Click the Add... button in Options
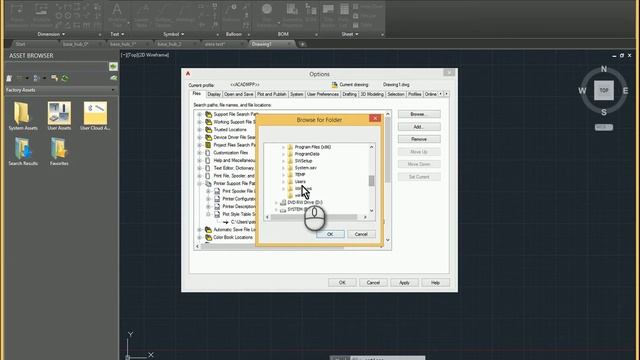640x360 pixels. [419, 127]
